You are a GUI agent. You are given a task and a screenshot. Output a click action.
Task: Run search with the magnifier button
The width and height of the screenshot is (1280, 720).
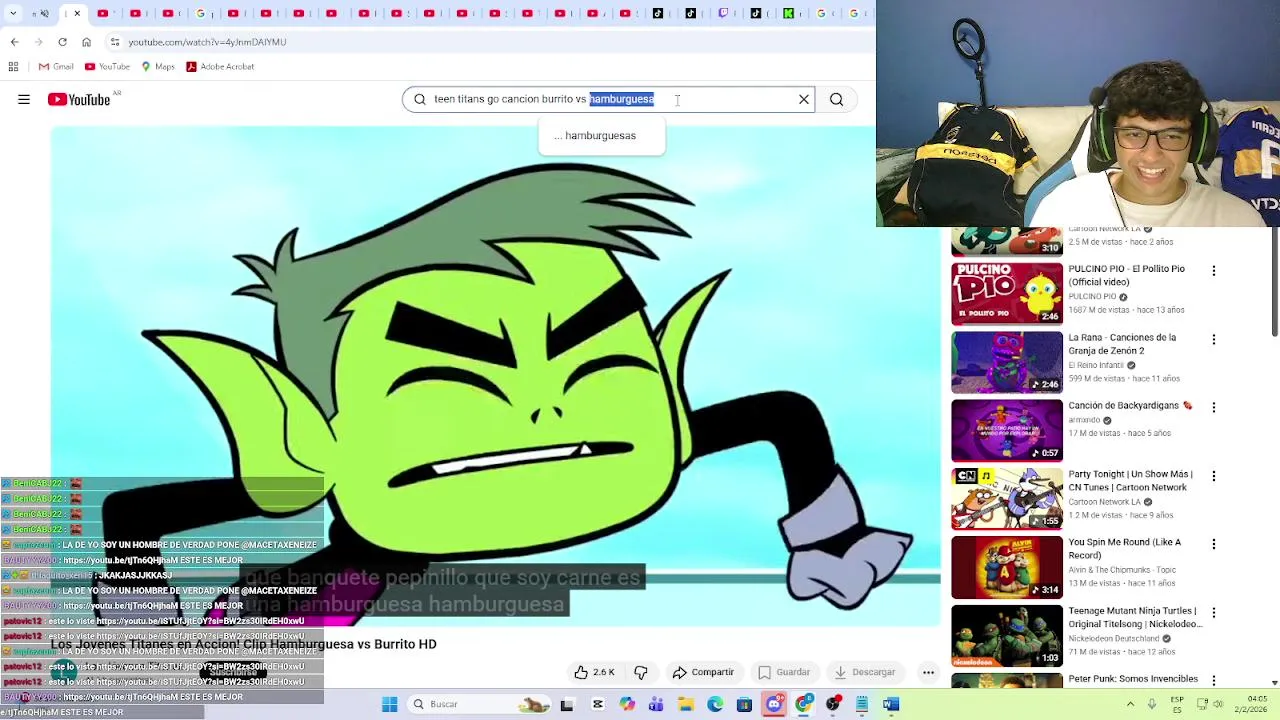point(836,99)
